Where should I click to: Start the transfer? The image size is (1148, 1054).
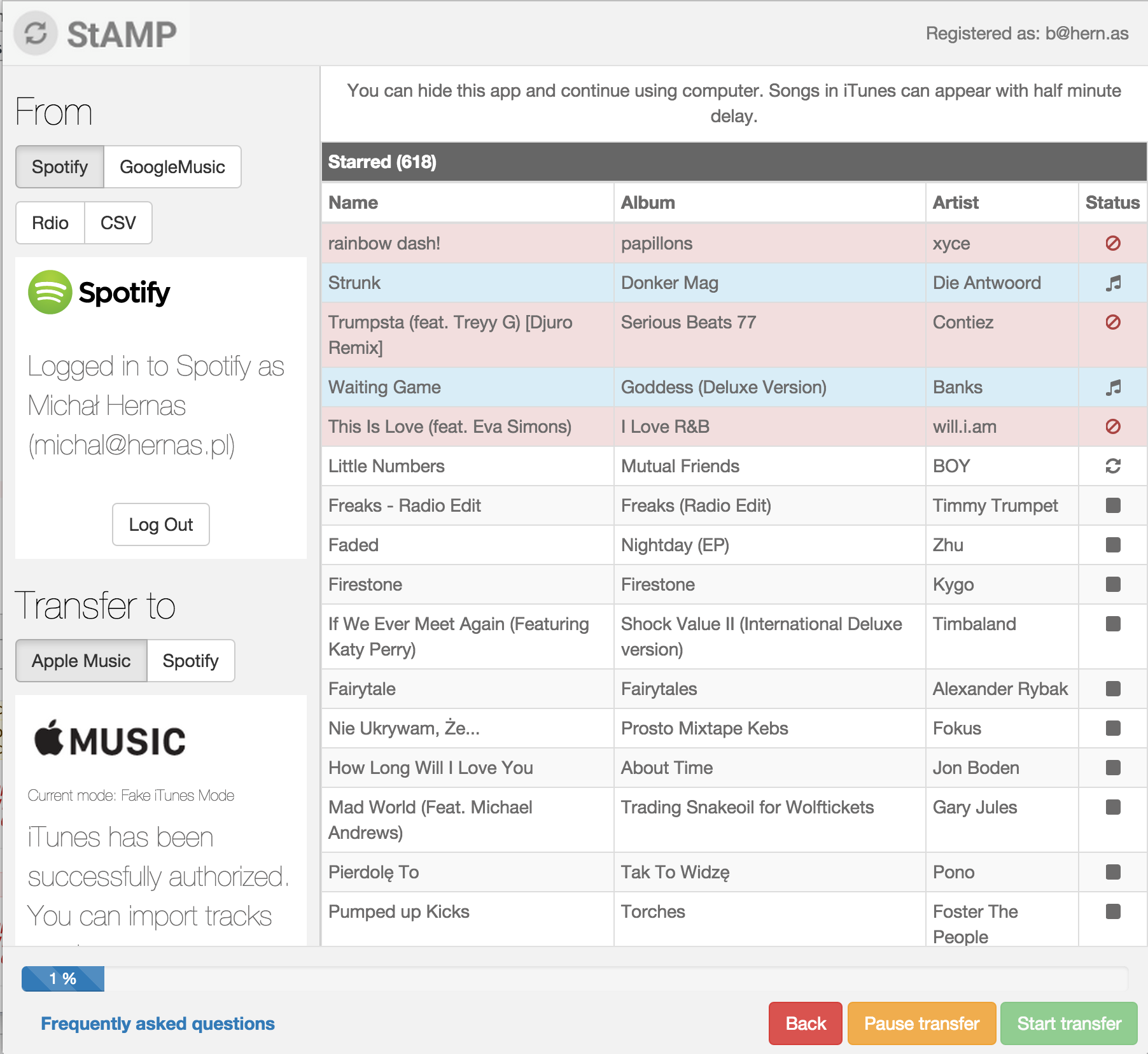point(1069,1023)
